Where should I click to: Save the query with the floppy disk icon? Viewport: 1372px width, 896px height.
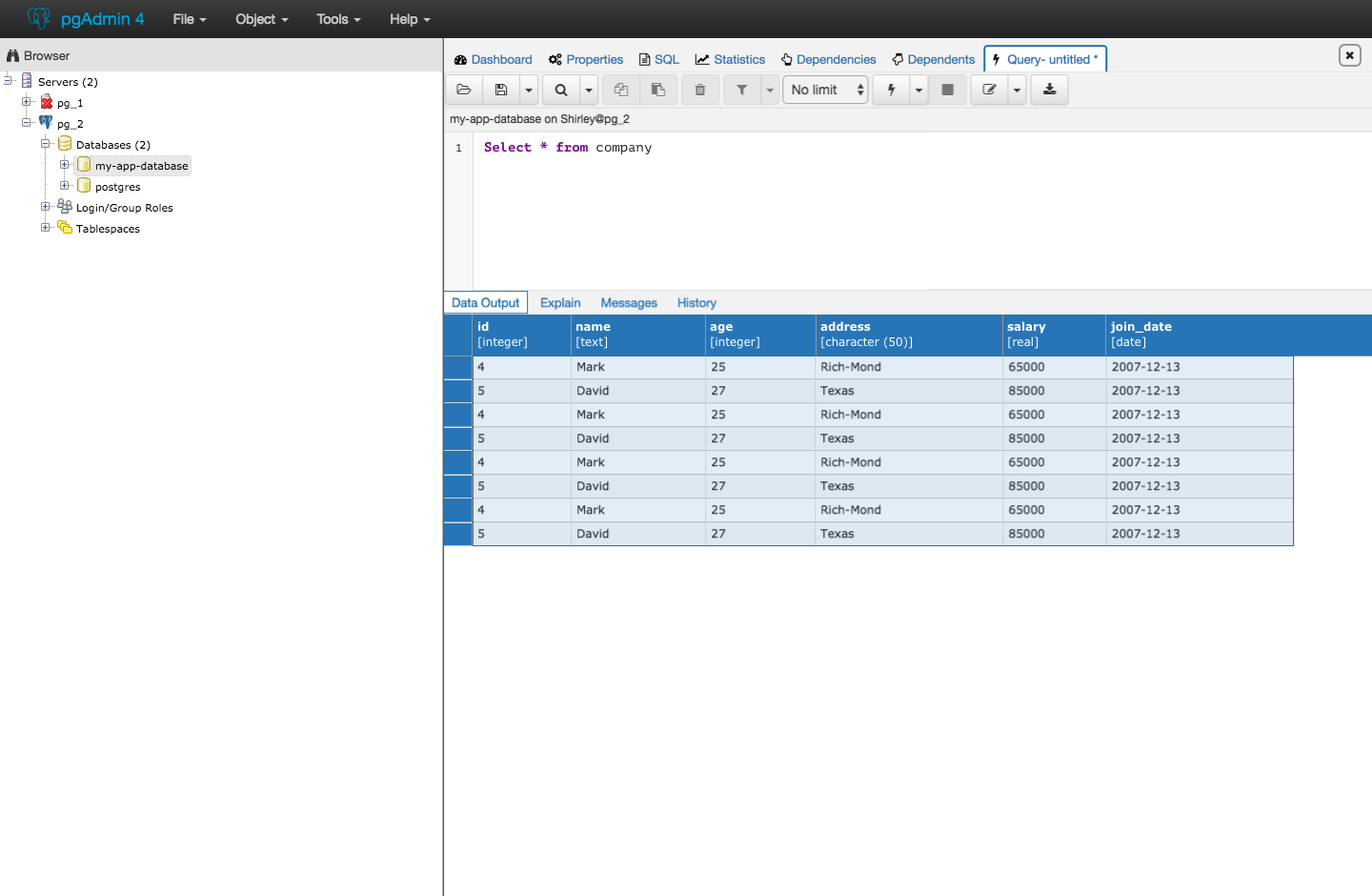(x=501, y=90)
